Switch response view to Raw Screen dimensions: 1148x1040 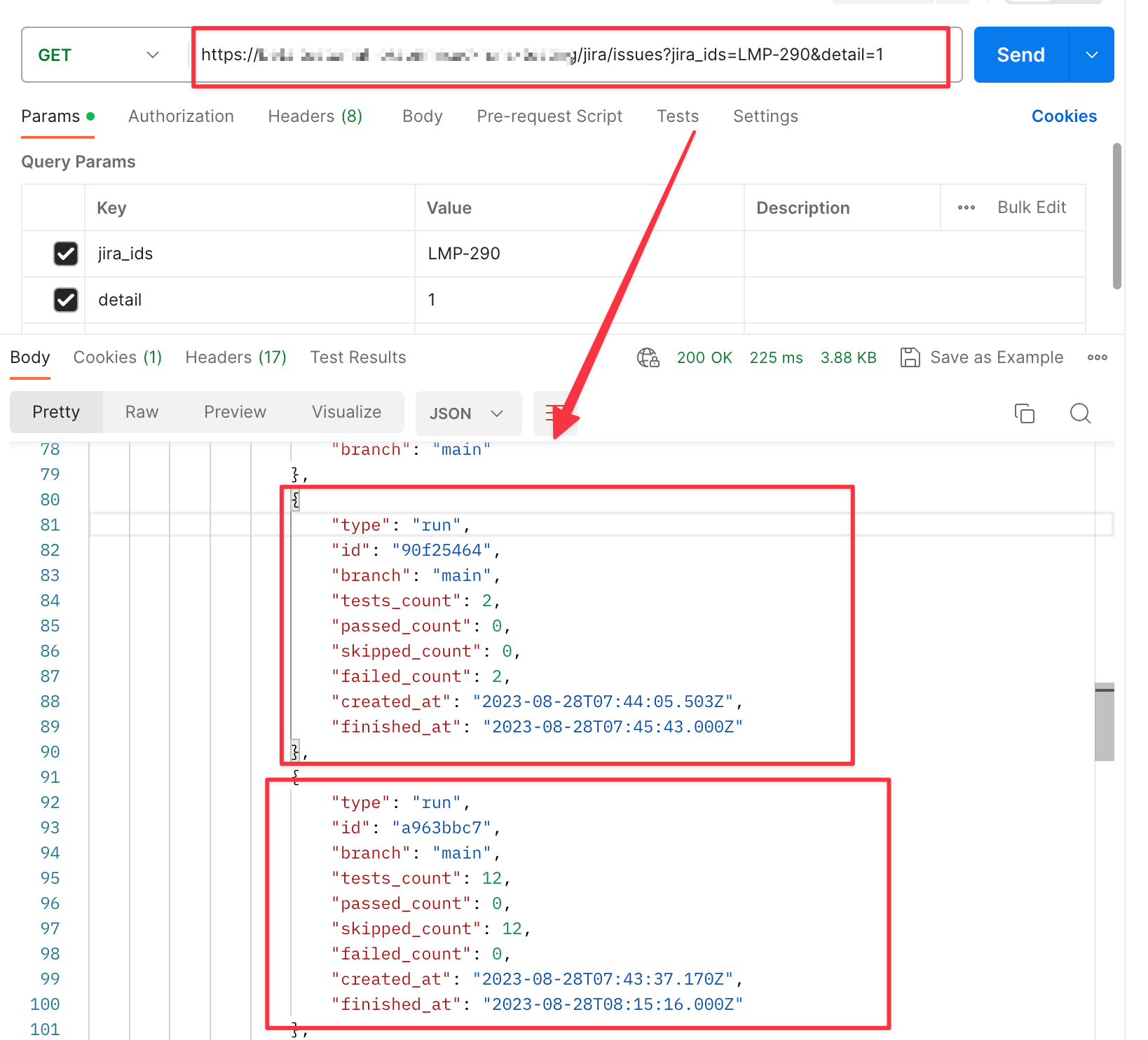click(142, 412)
